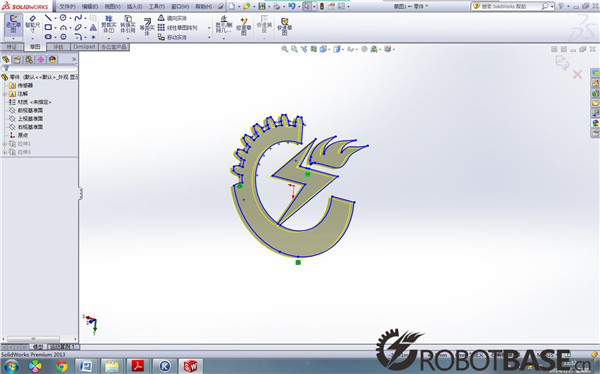Open the Circle tool dropdown arrow
Screen dimensions: 600x374
[x=70, y=18]
